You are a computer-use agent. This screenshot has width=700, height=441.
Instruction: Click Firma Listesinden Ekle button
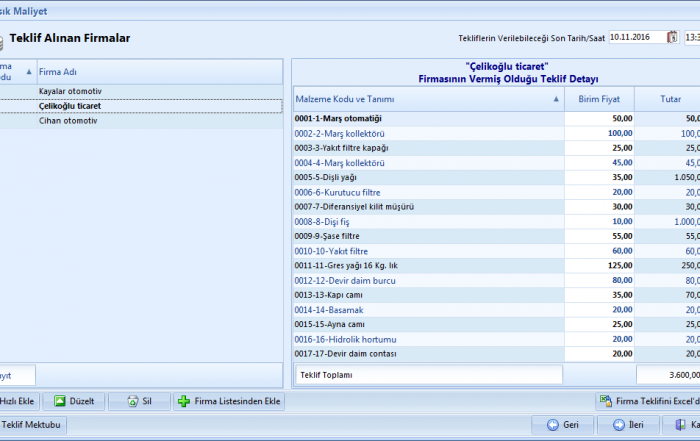228,401
